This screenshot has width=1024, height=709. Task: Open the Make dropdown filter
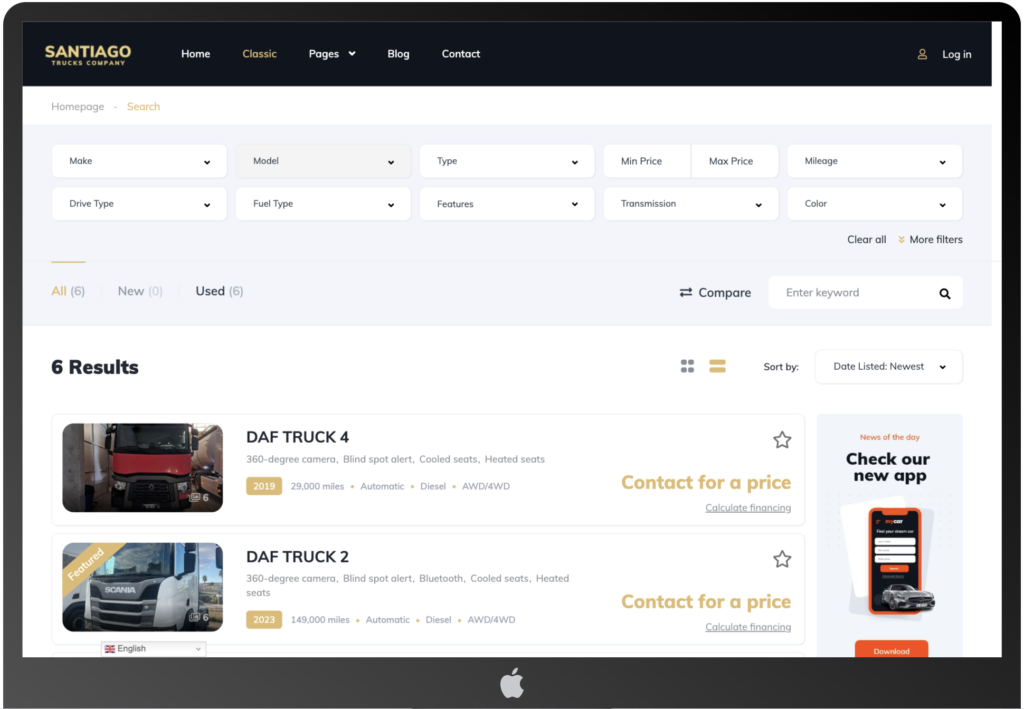[139, 161]
